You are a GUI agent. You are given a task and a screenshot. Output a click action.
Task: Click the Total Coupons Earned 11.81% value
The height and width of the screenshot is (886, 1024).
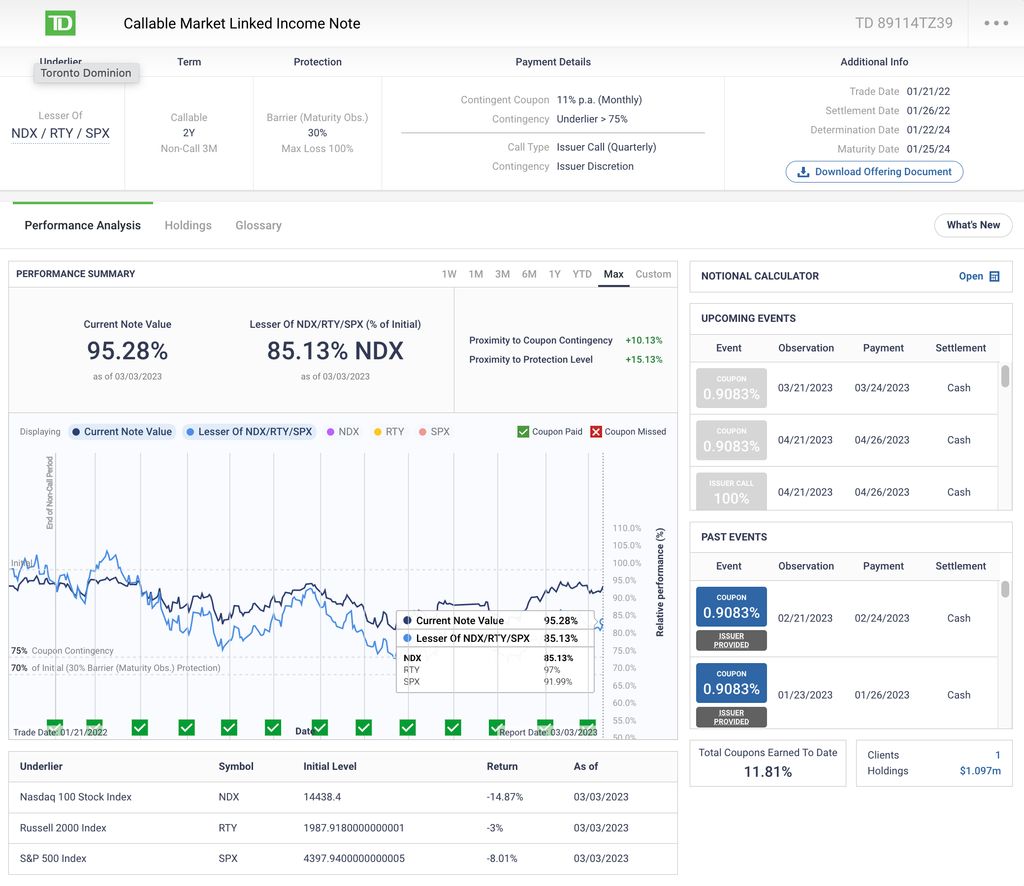point(768,772)
